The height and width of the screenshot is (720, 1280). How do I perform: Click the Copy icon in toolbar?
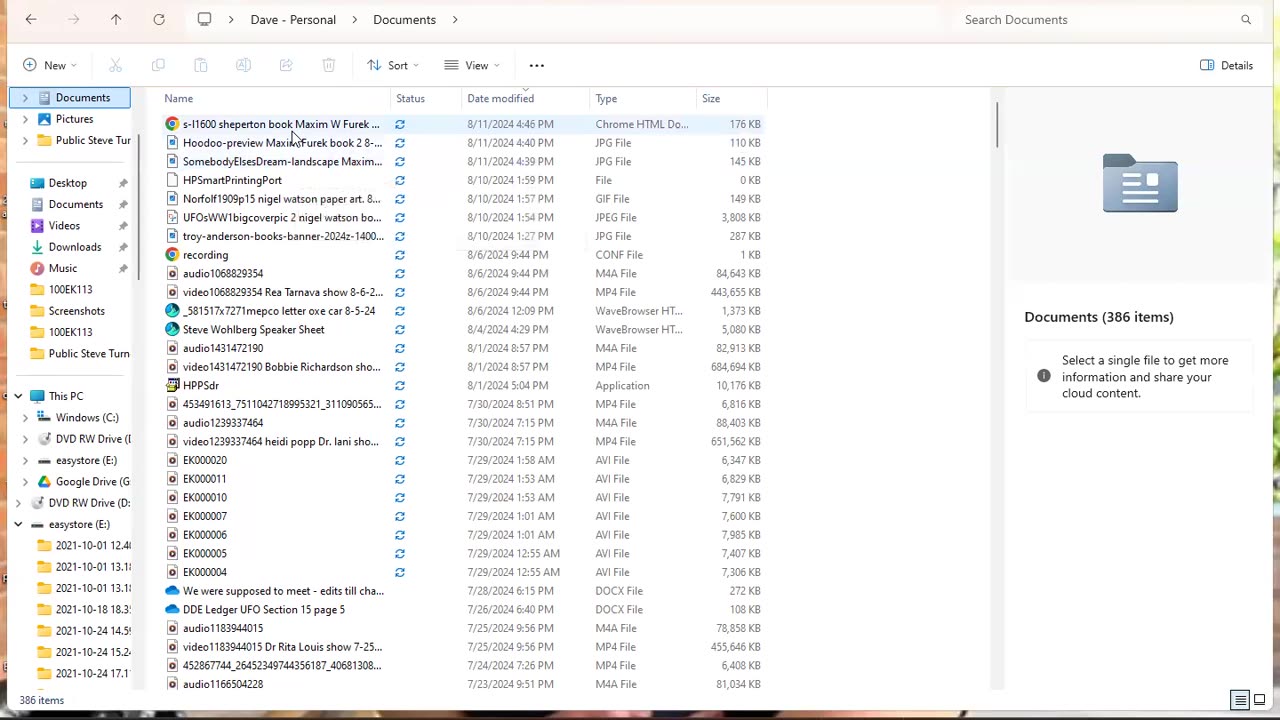158,65
